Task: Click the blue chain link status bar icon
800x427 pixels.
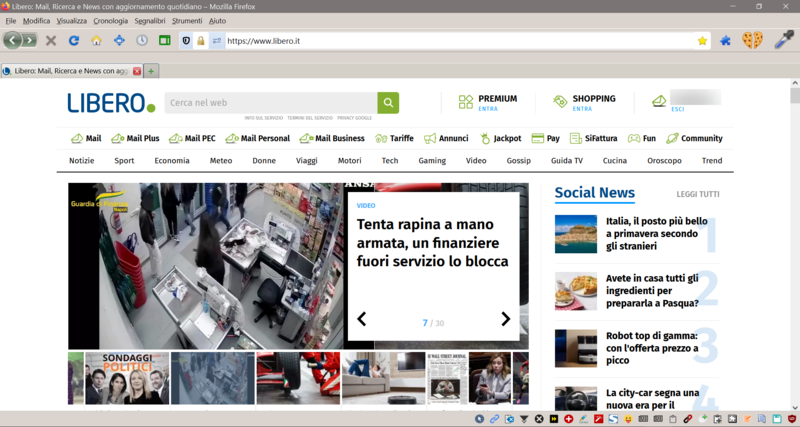Action: pyautogui.click(x=494, y=419)
